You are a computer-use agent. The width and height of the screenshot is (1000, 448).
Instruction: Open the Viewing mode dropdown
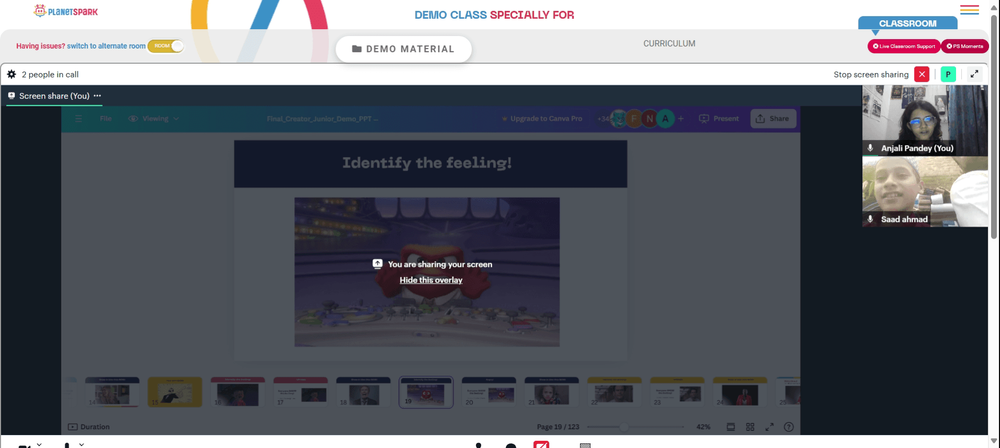tap(154, 119)
